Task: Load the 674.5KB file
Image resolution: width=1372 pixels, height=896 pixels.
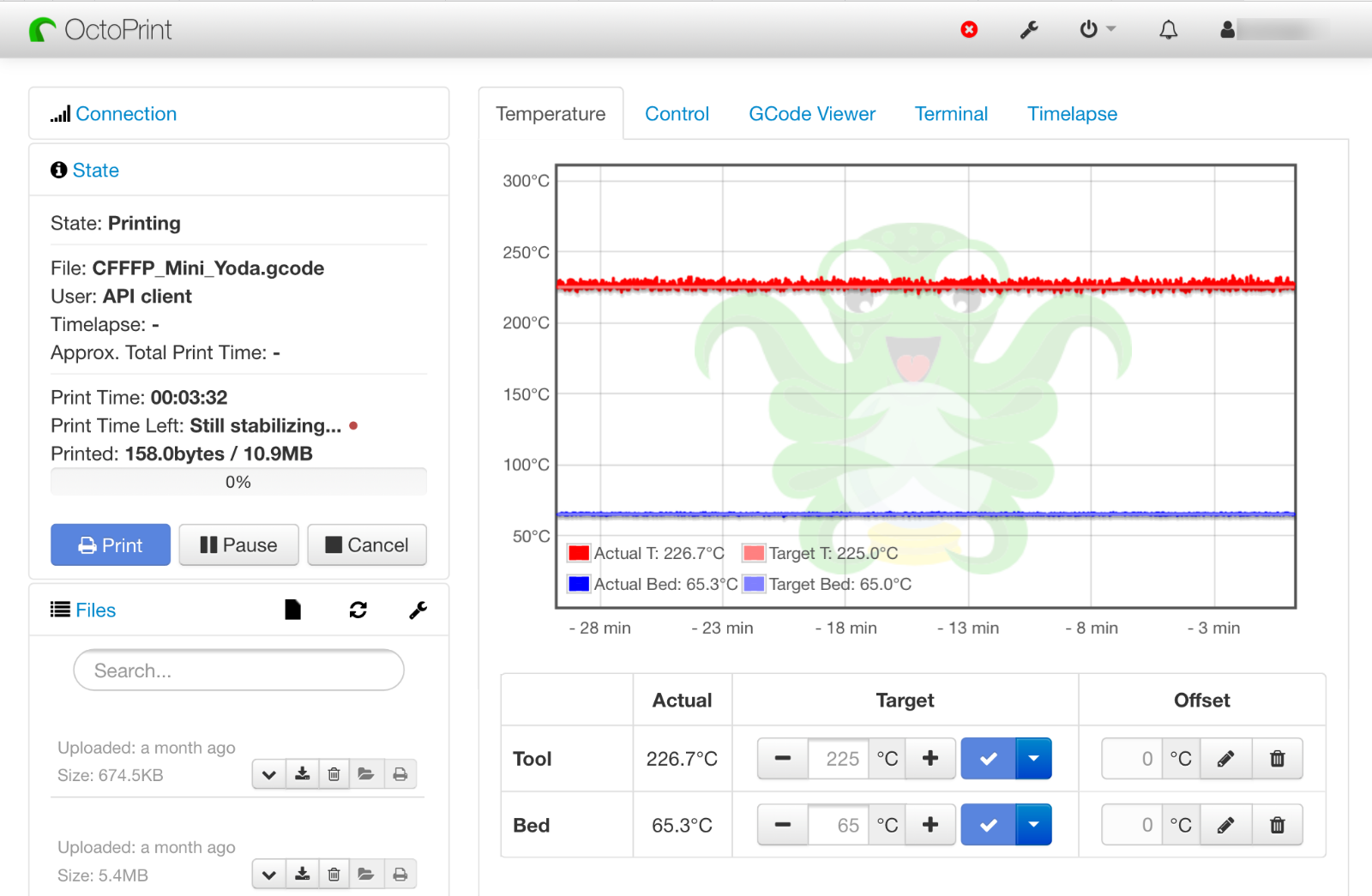Action: pos(366,774)
